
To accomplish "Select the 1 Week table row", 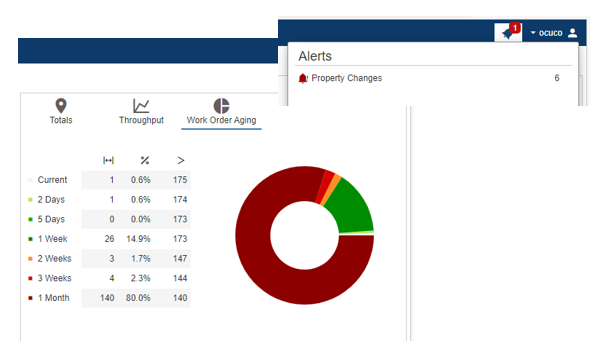I will [109, 239].
